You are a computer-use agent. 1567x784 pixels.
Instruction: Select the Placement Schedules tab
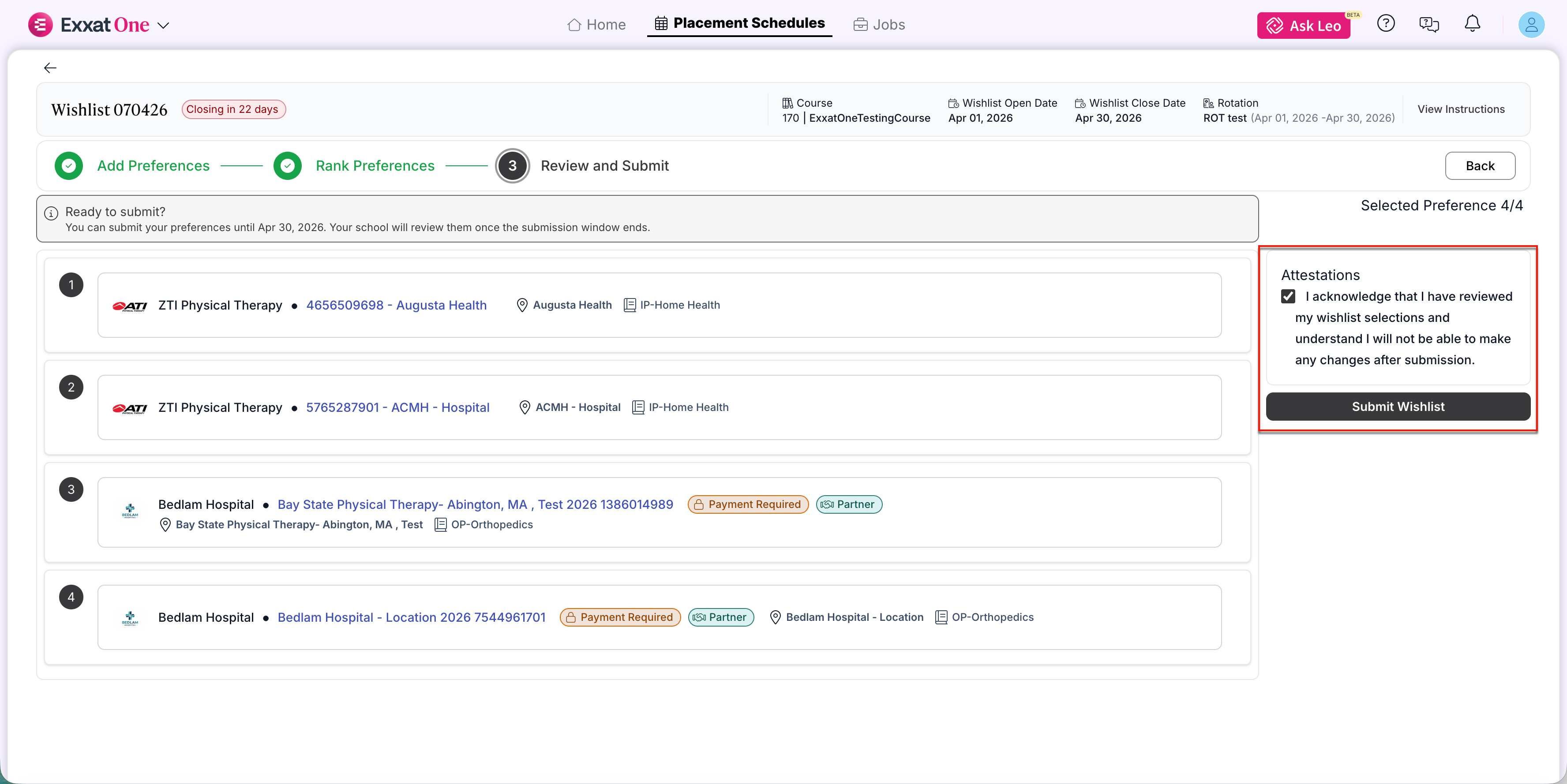pyautogui.click(x=739, y=24)
